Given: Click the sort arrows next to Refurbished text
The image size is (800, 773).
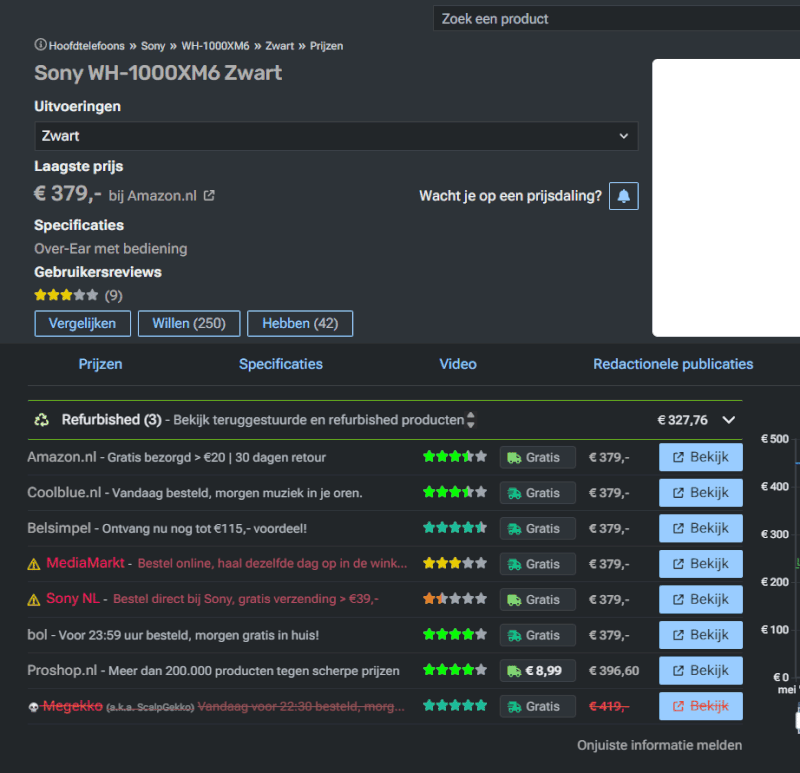Looking at the screenshot, I should click(x=470, y=420).
